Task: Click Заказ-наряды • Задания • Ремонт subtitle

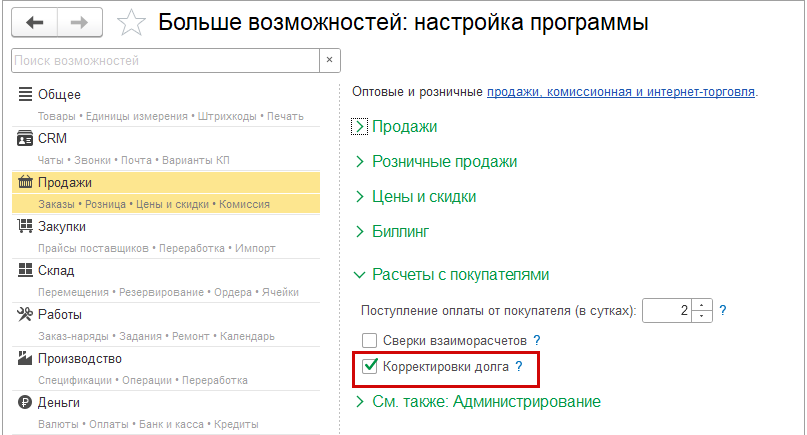Action: point(156,336)
